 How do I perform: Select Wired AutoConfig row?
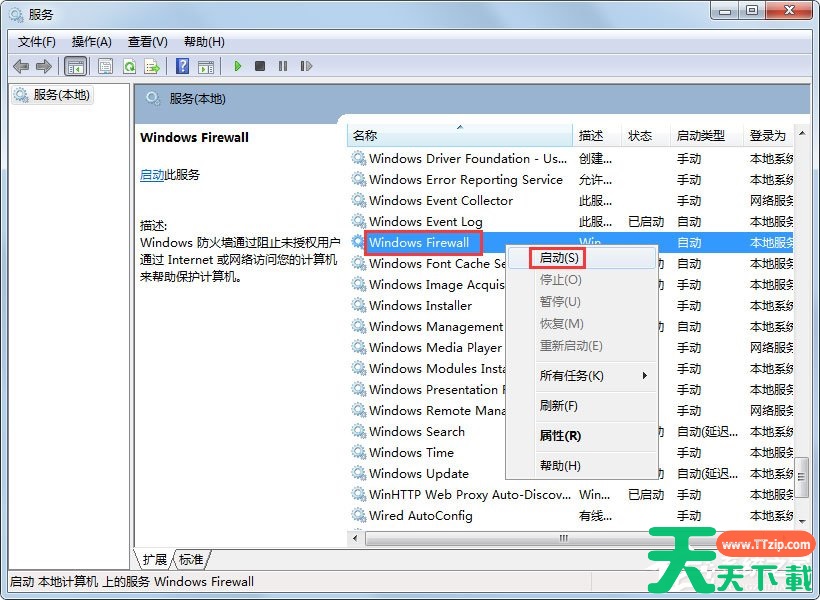click(572, 516)
